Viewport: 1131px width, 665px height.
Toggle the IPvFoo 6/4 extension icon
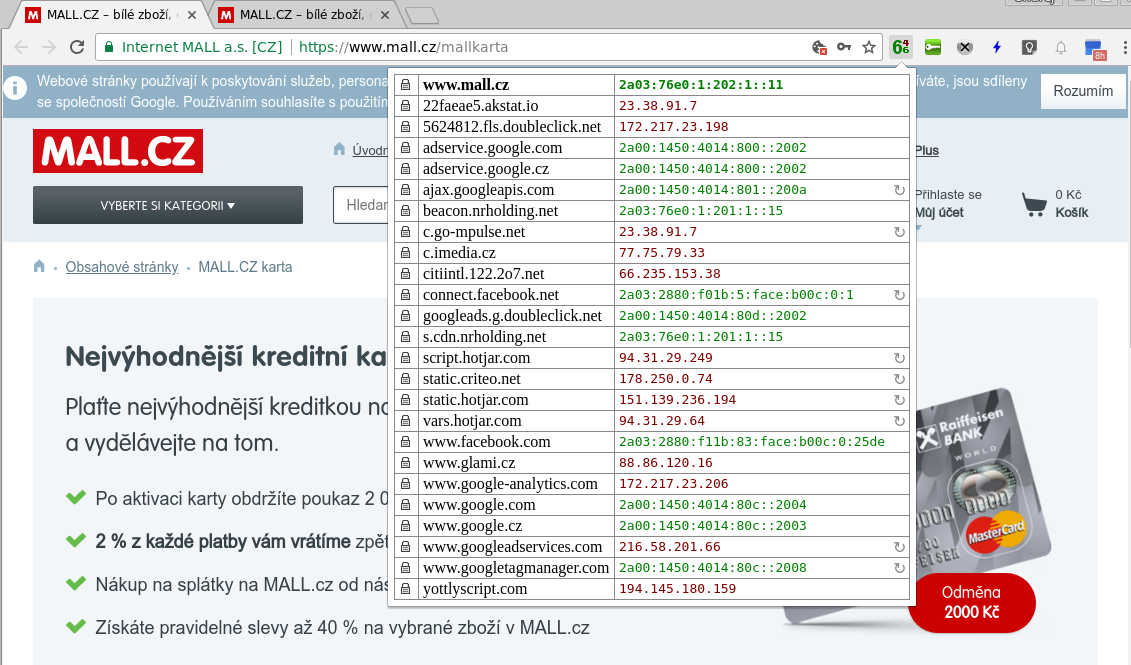coord(901,48)
